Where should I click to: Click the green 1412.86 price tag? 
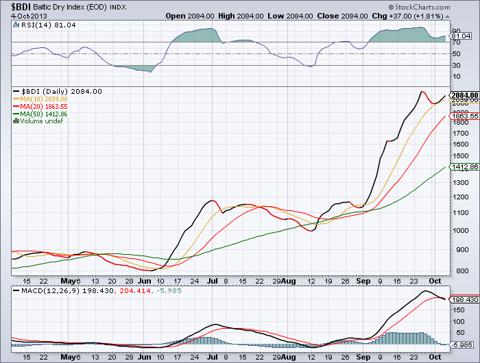coord(465,167)
